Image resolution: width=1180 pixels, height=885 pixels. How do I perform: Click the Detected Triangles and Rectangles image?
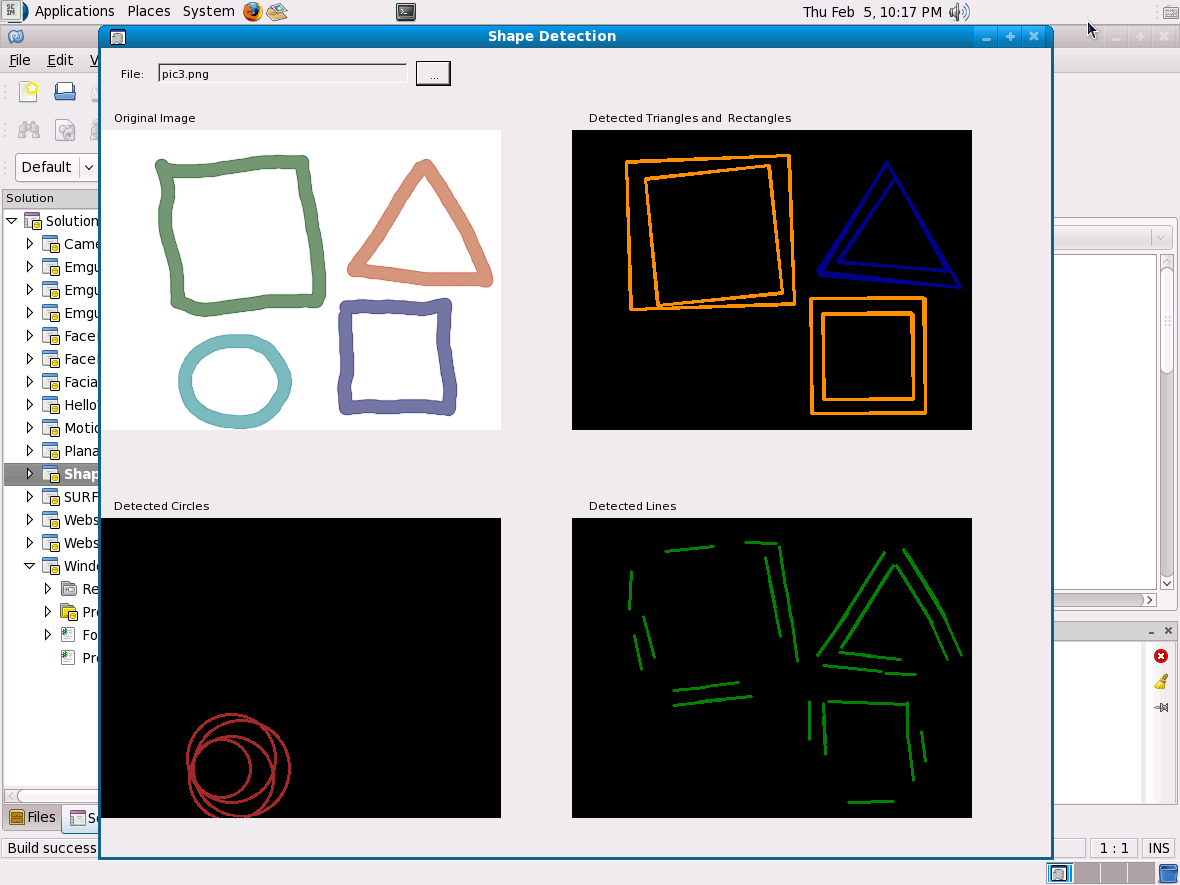tap(771, 280)
